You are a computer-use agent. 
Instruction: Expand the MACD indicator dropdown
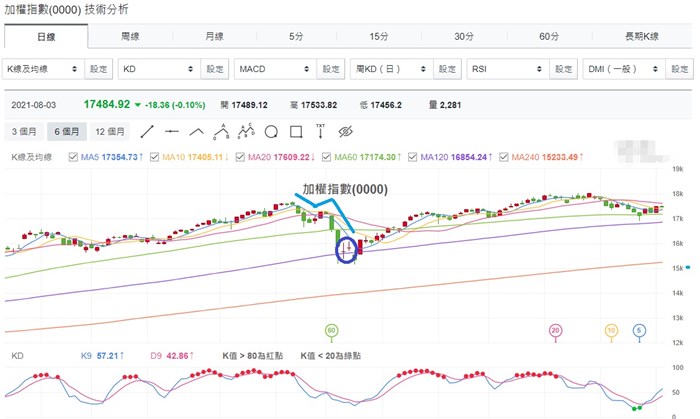pos(273,70)
